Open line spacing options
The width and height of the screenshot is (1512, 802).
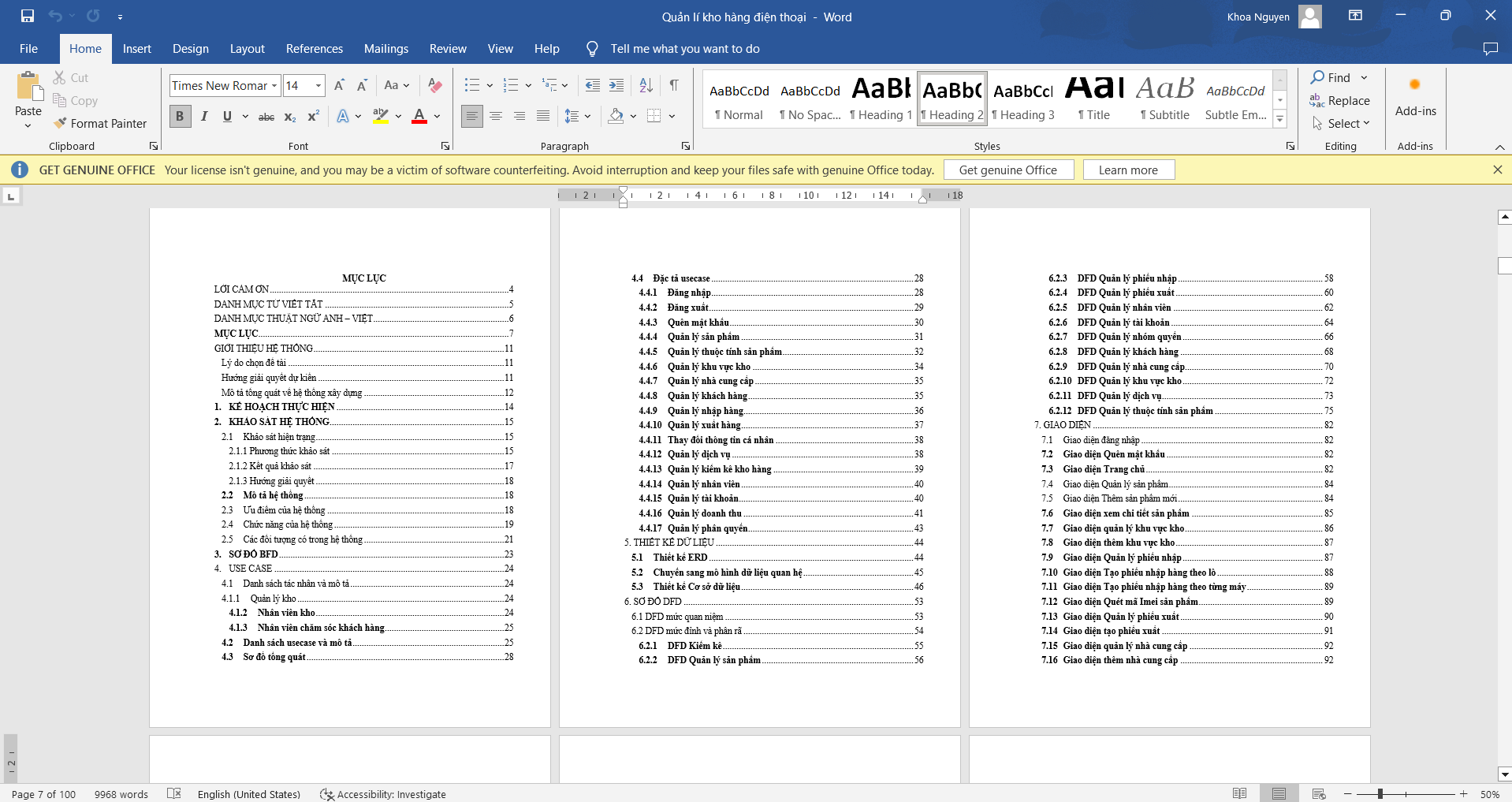tap(578, 117)
